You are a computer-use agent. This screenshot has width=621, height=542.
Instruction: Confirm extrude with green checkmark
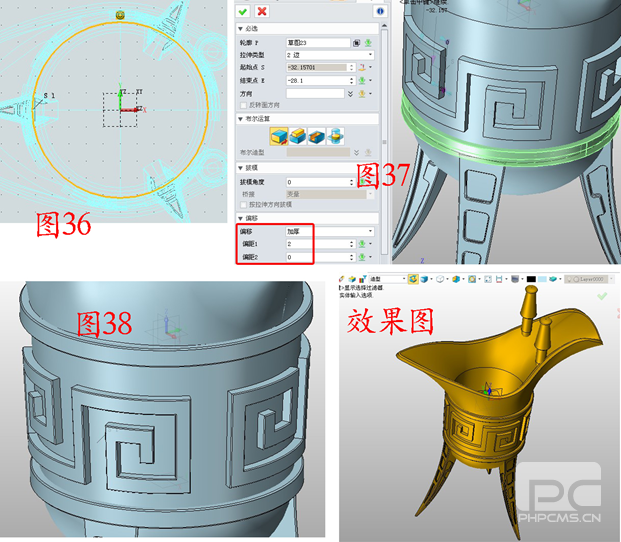click(243, 11)
